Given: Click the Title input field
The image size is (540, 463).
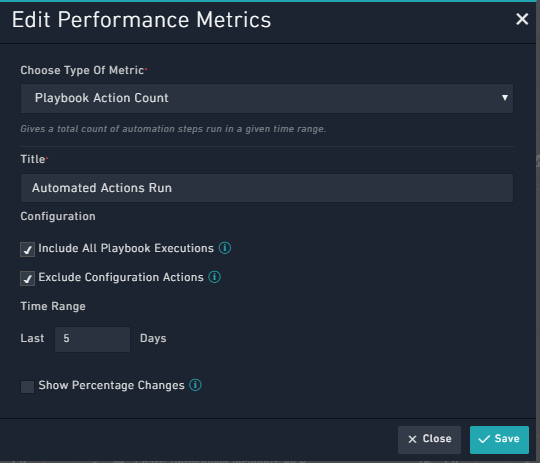Looking at the screenshot, I should pyautogui.click(x=267, y=188).
